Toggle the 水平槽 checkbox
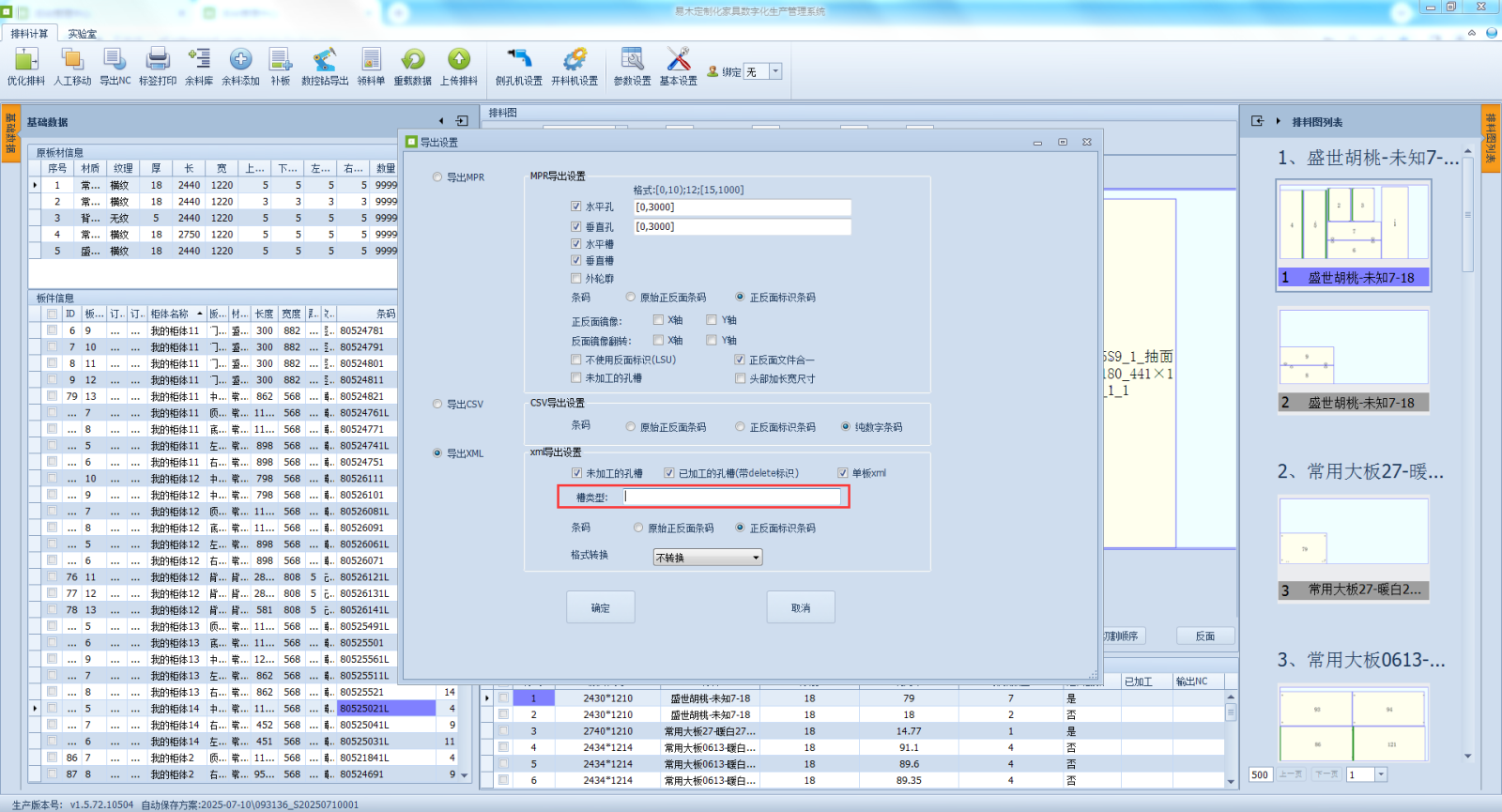Image resolution: width=1502 pixels, height=812 pixels. point(576,244)
